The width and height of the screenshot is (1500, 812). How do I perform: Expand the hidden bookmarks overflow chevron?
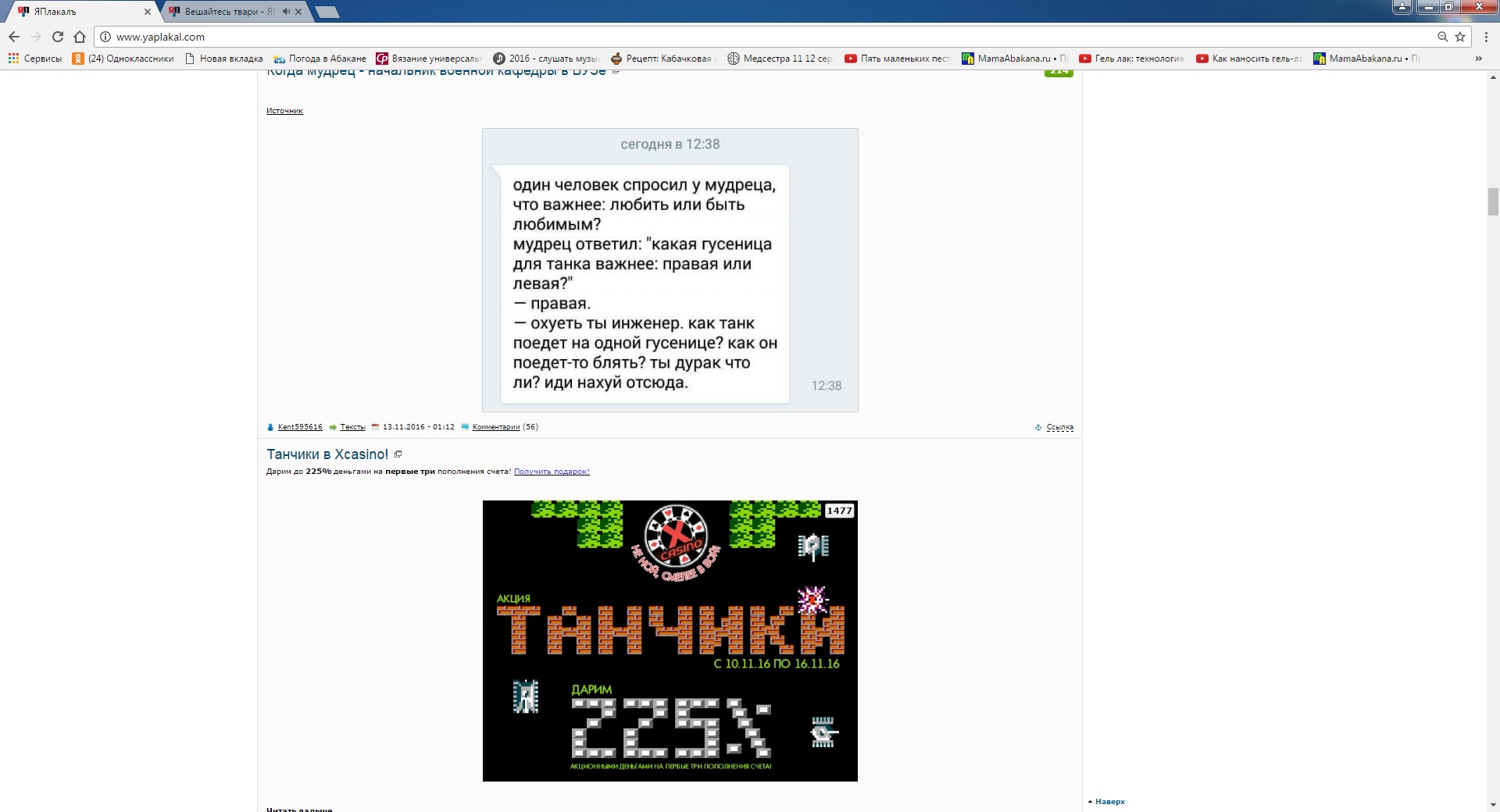coord(1478,59)
